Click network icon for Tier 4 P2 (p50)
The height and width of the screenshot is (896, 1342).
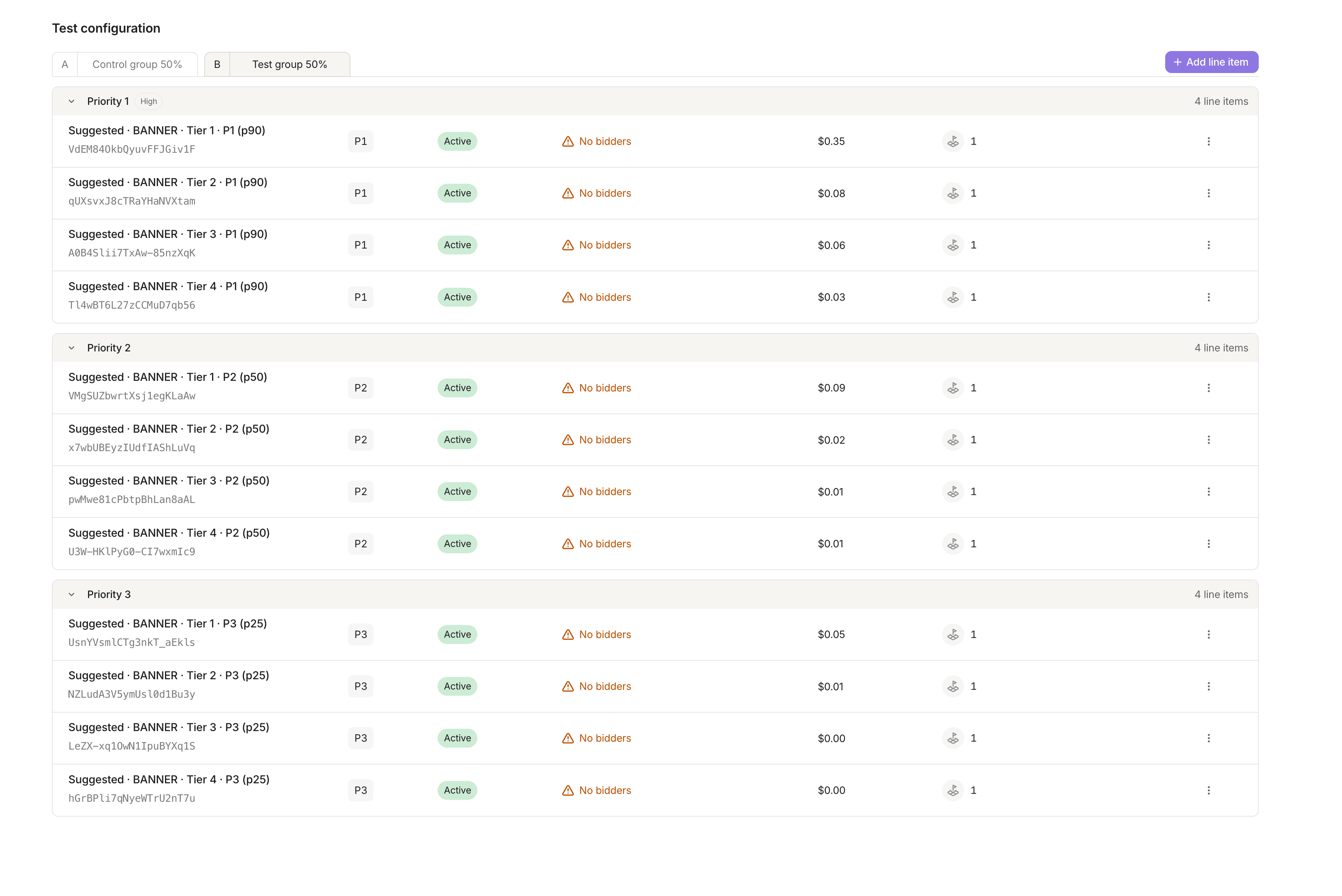click(953, 544)
